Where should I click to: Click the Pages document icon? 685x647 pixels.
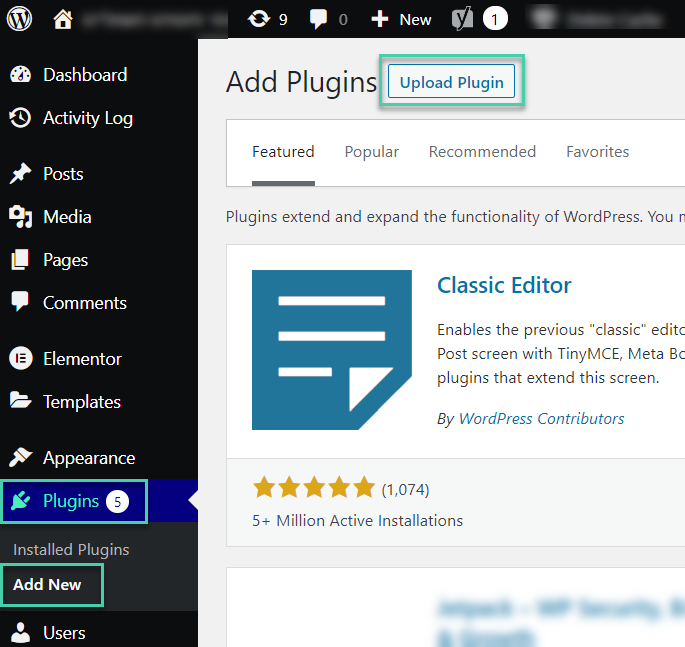[x=20, y=259]
